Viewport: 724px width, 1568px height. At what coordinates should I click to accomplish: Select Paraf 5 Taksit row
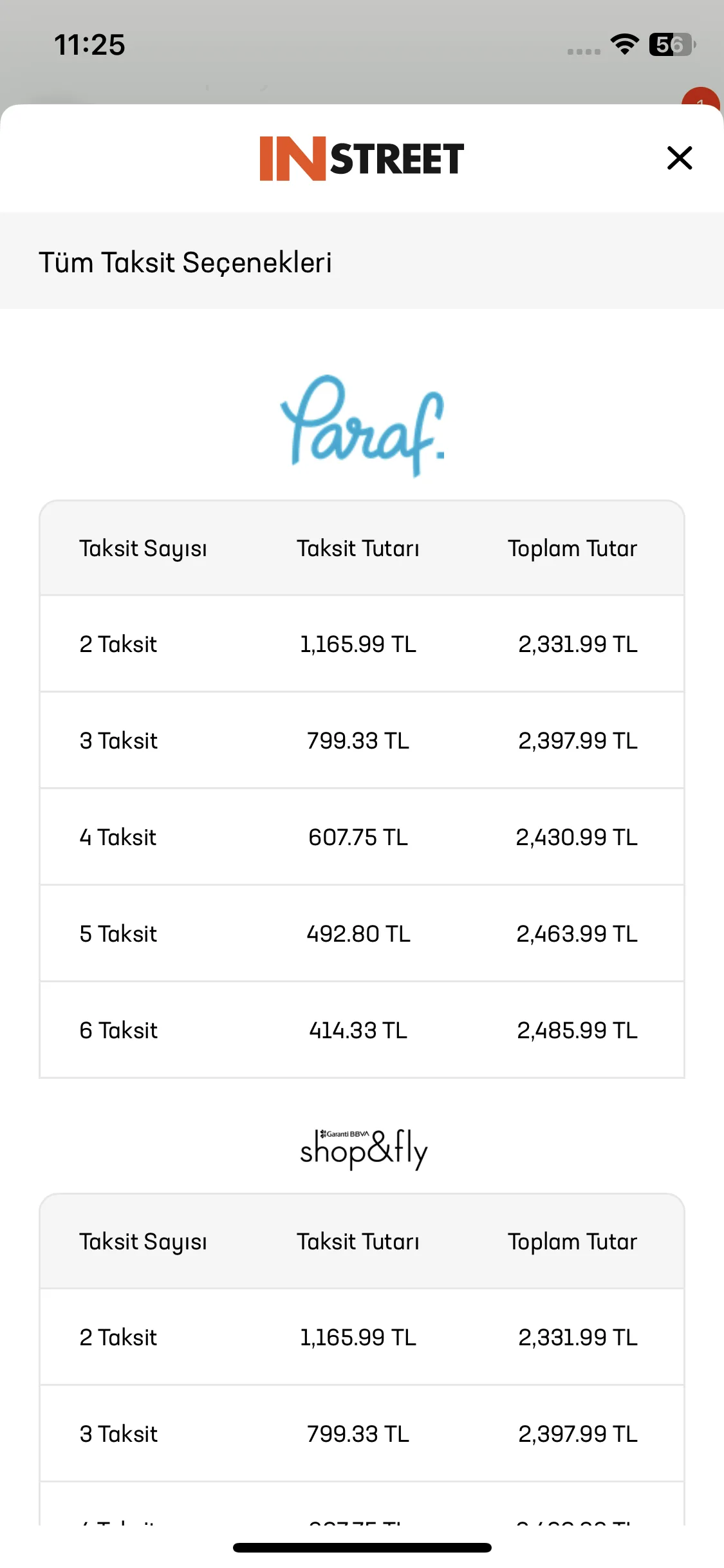[x=362, y=933]
